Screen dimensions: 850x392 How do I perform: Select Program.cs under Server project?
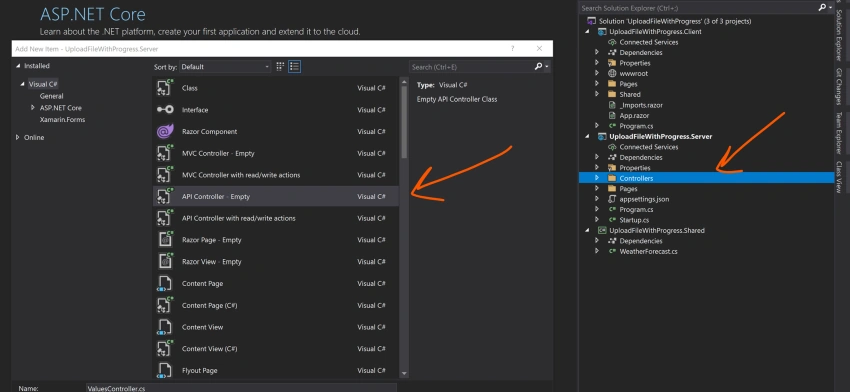point(636,209)
